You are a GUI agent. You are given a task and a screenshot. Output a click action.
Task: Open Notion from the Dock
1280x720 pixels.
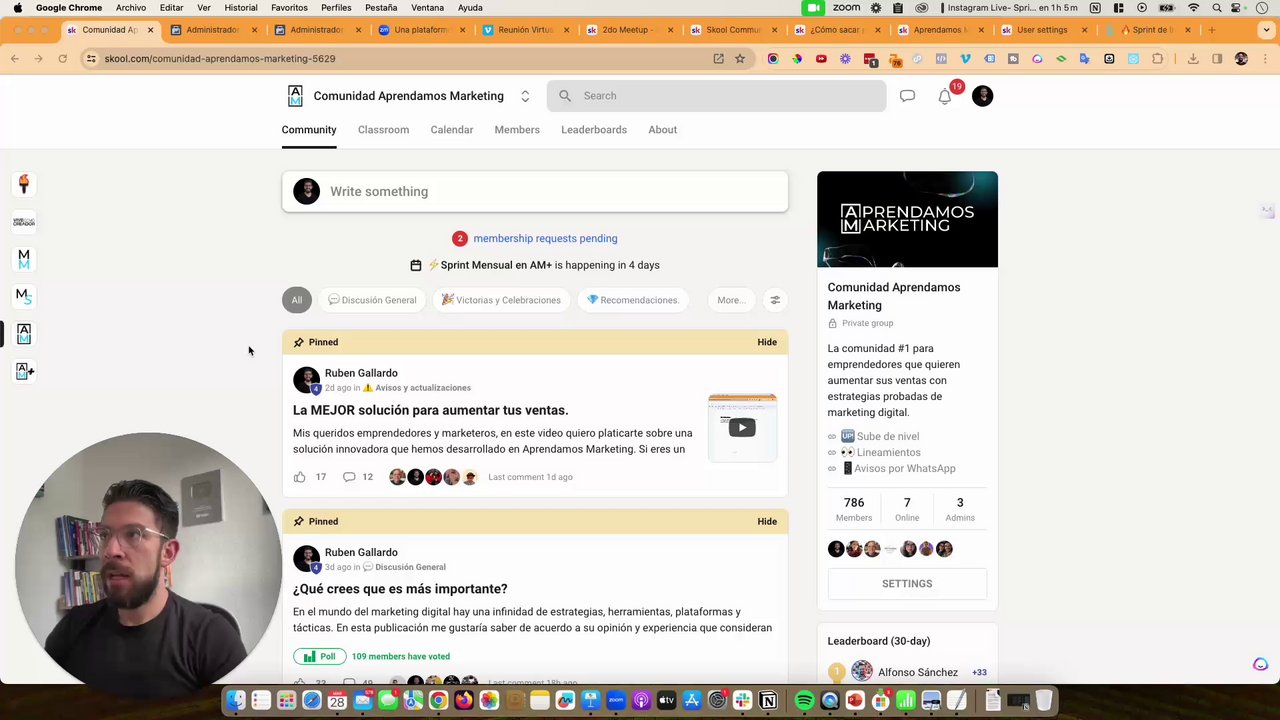point(768,701)
